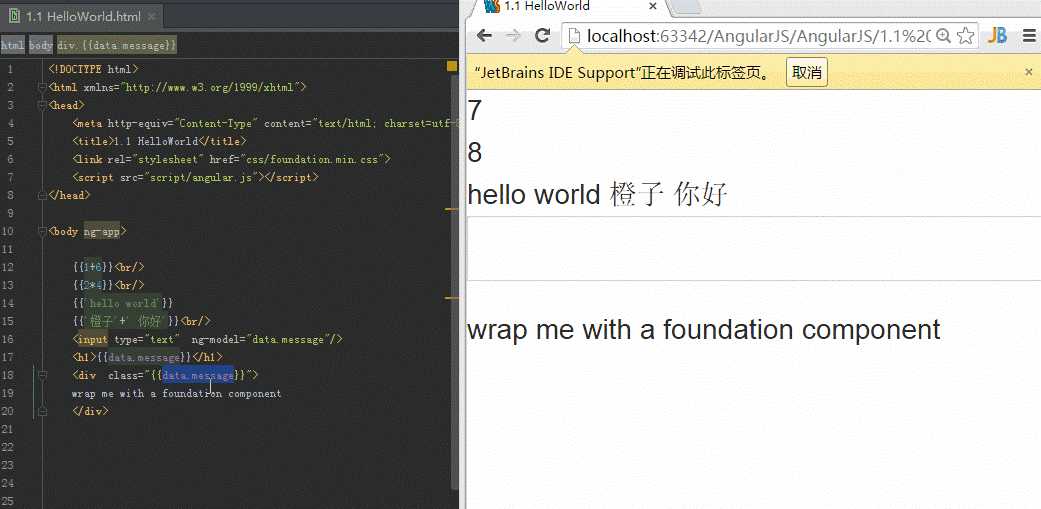Select the 1.1 HelloWorld.html editor tab
1041x509 pixels.
pyautogui.click(x=82, y=17)
